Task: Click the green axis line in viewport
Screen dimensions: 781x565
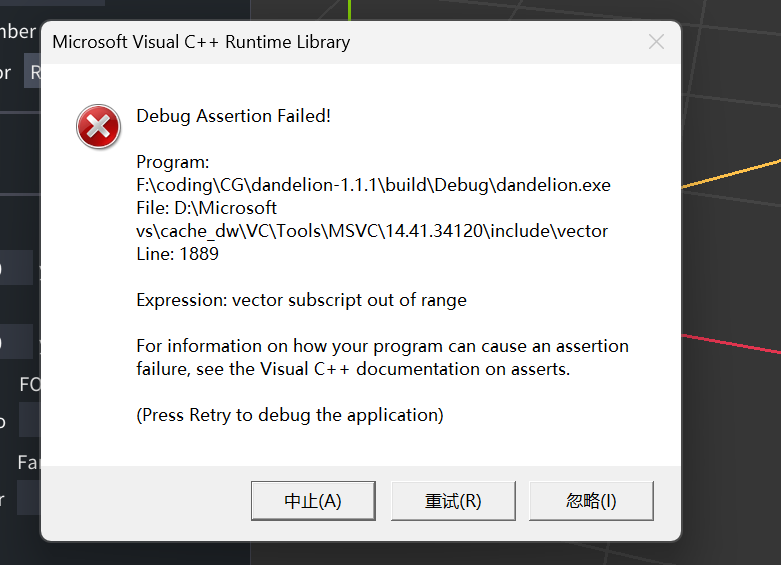Action: pos(349,10)
